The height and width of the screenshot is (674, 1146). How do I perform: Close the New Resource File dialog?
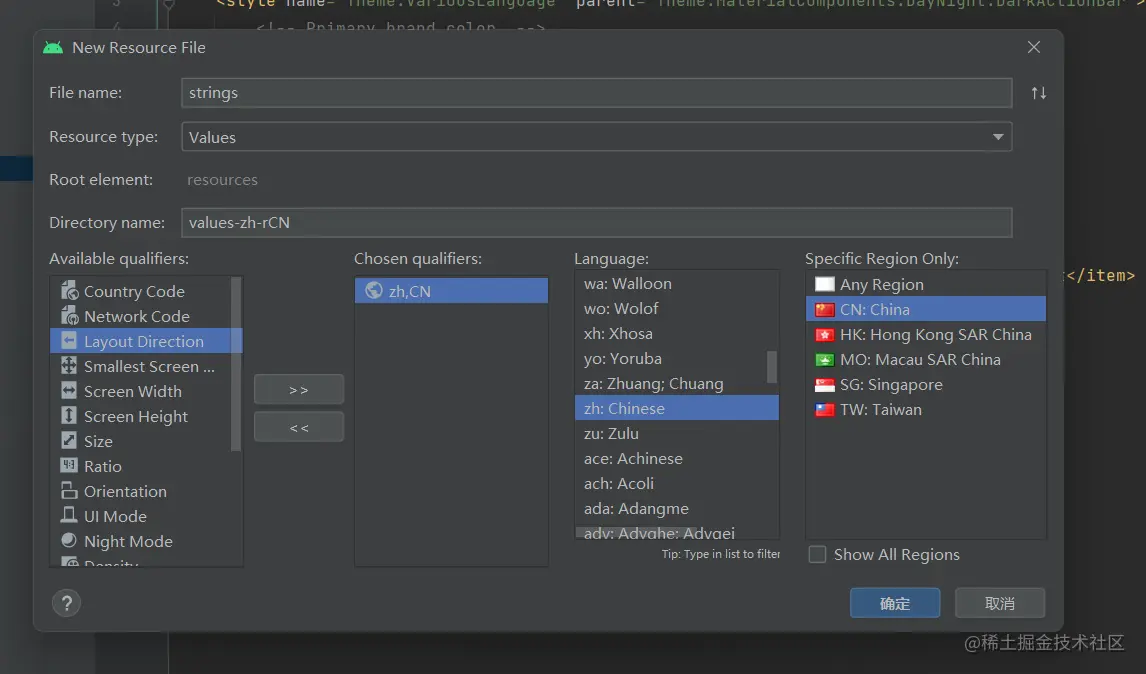pyautogui.click(x=1033, y=47)
